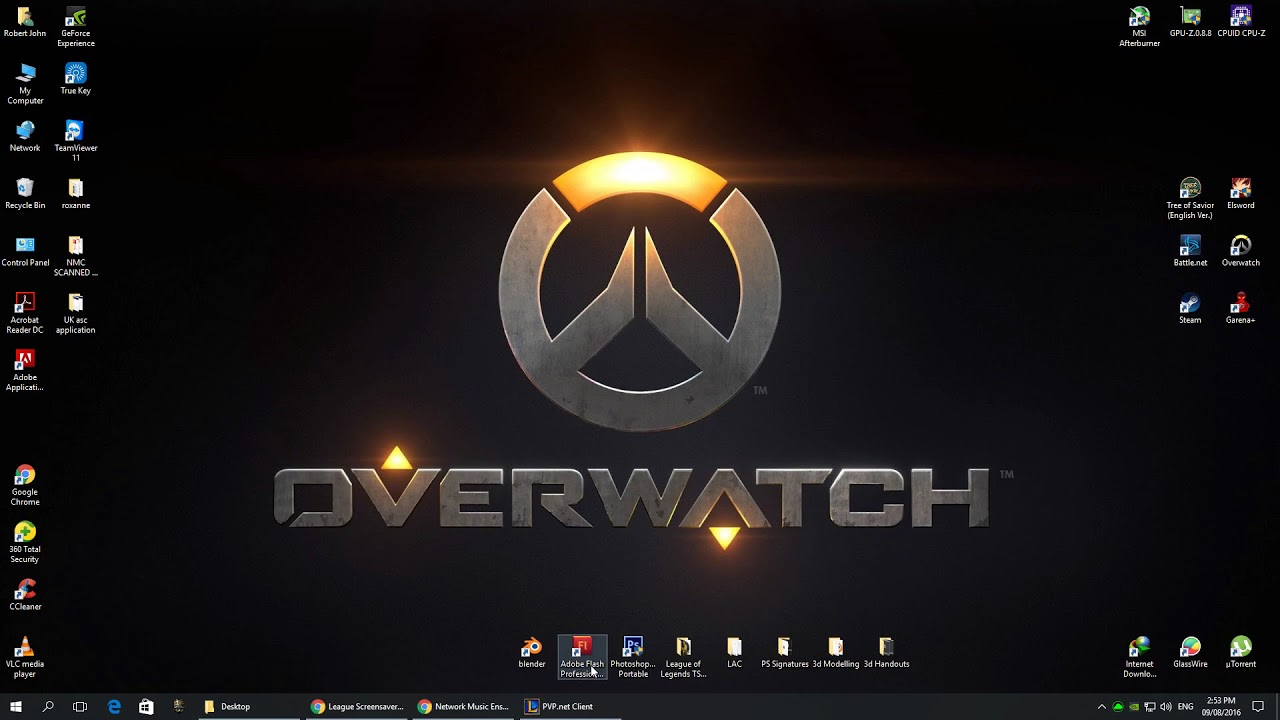1280x720 pixels.
Task: Select the roxanne folder icon
Action: [76, 194]
